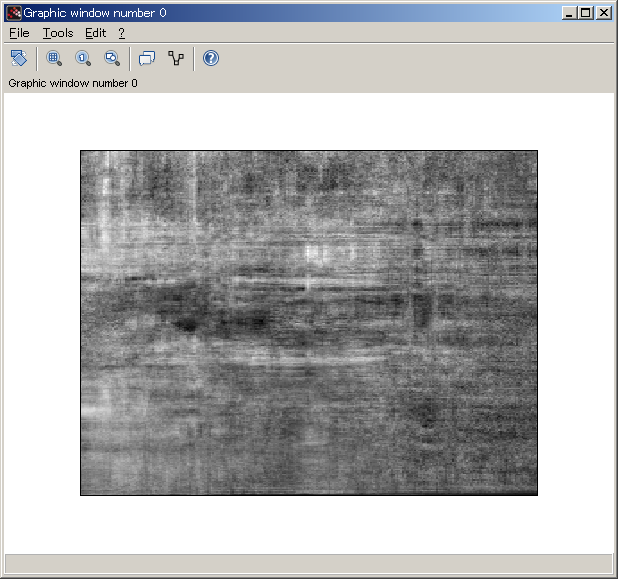The width and height of the screenshot is (618, 579).
Task: Click the Scilab icon in title bar
Action: point(14,13)
